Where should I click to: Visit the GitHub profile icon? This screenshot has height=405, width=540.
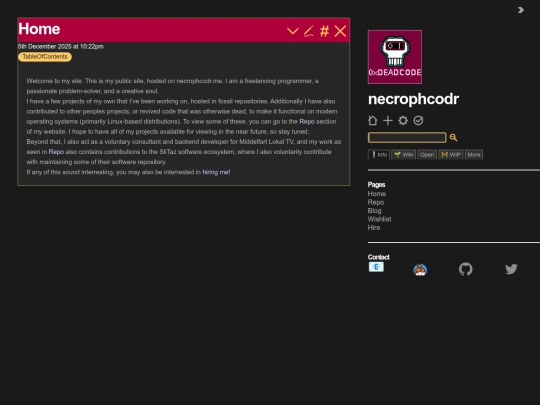point(466,269)
